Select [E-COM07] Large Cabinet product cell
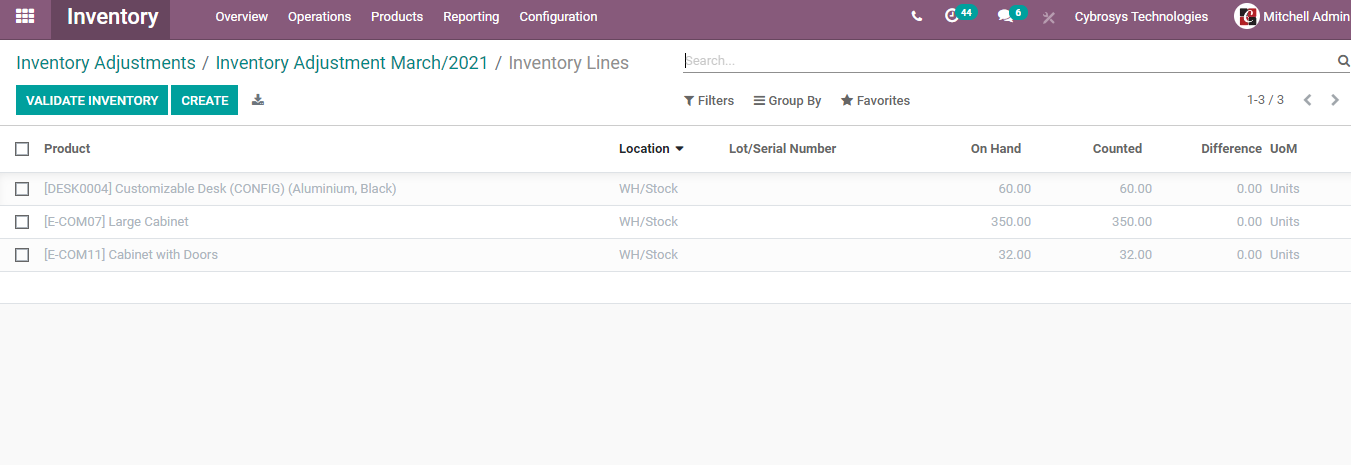The width and height of the screenshot is (1351, 465). point(116,222)
